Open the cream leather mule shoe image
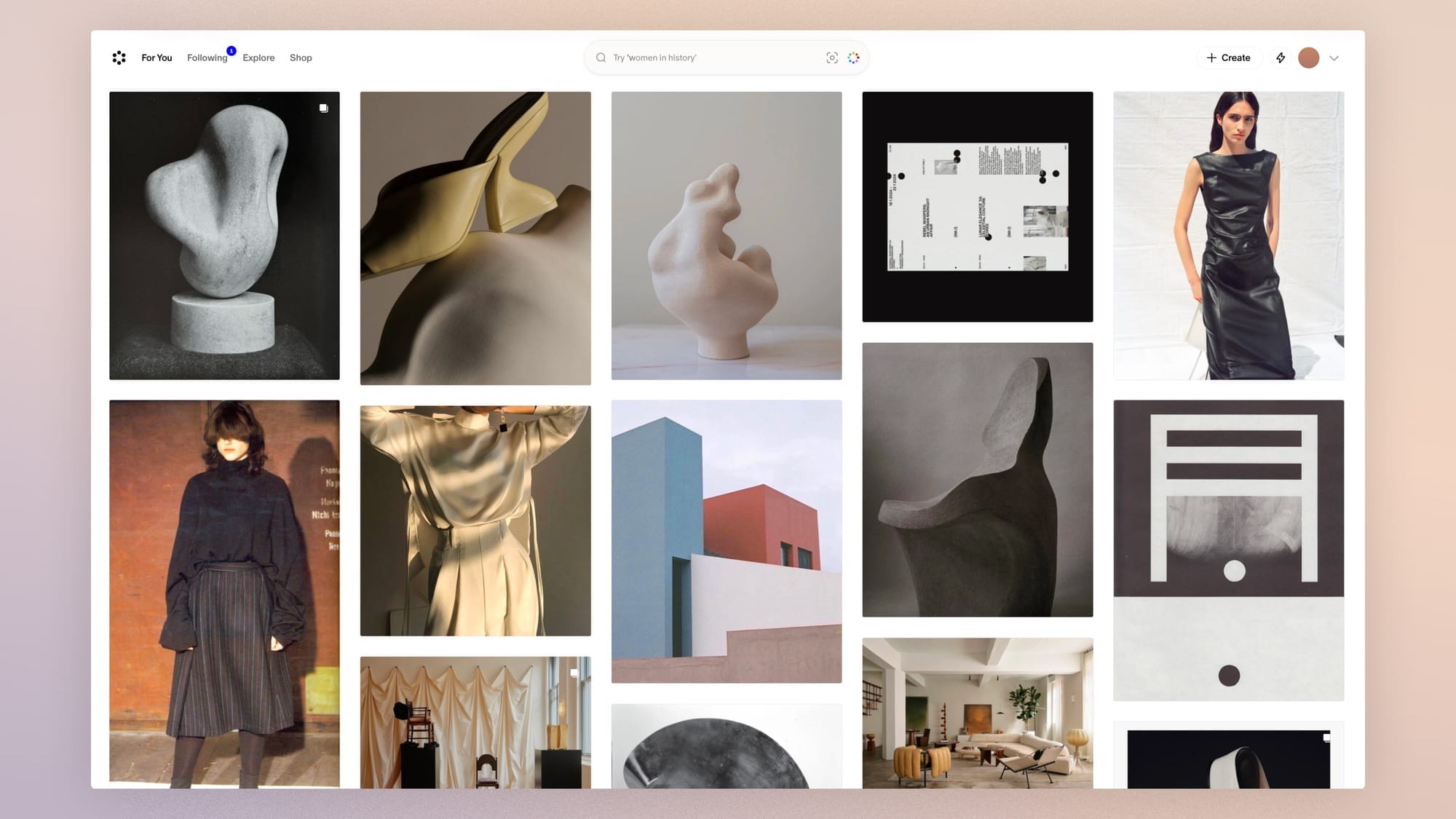This screenshot has width=1456, height=819. click(x=475, y=238)
